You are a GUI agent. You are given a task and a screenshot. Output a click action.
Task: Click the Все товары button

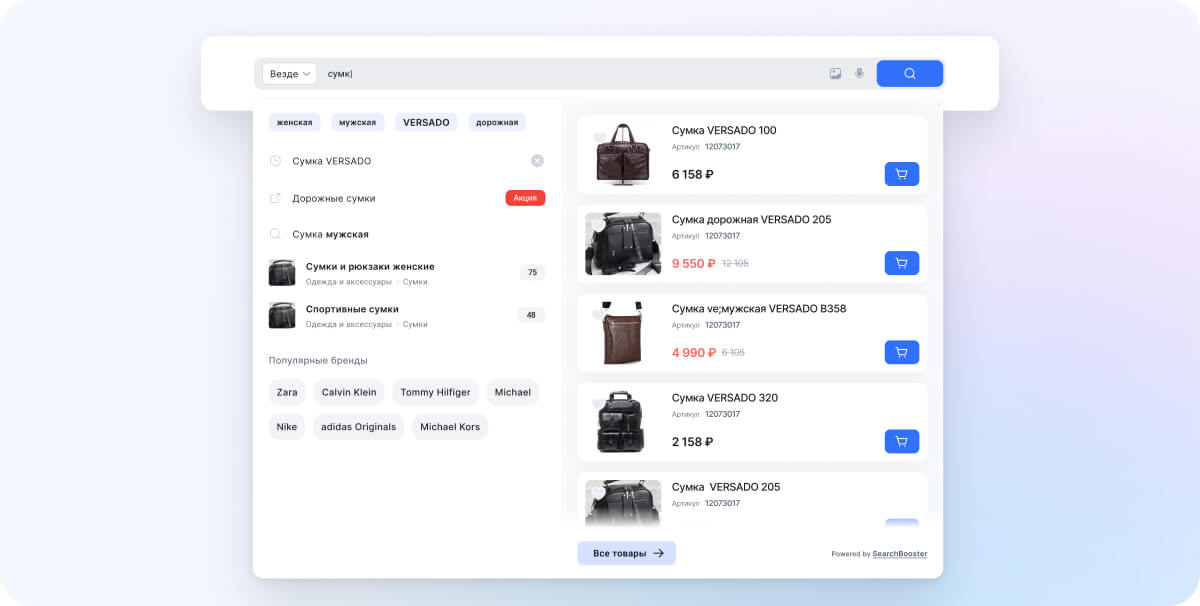[x=627, y=553]
